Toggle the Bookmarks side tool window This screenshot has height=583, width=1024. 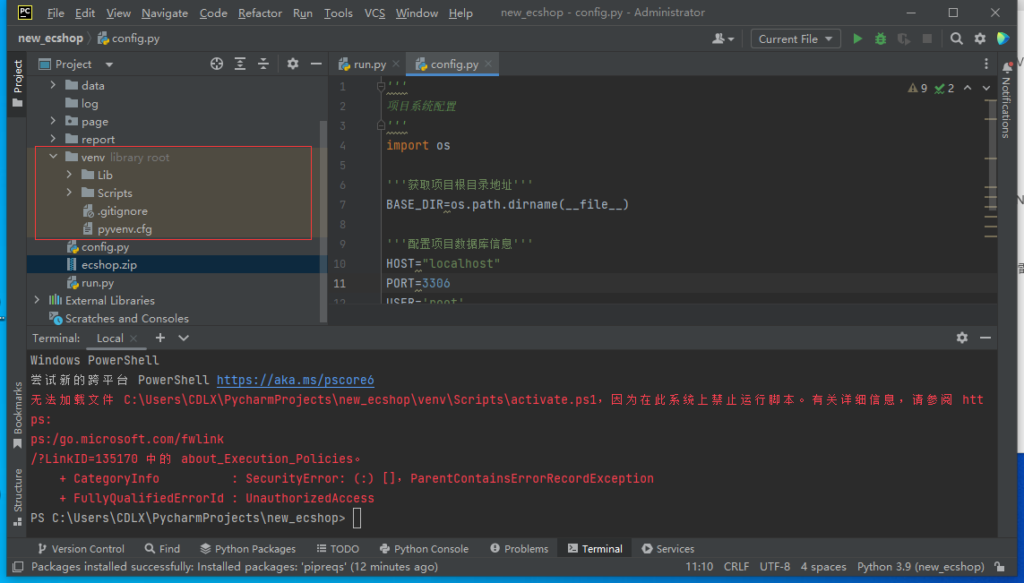point(17,412)
